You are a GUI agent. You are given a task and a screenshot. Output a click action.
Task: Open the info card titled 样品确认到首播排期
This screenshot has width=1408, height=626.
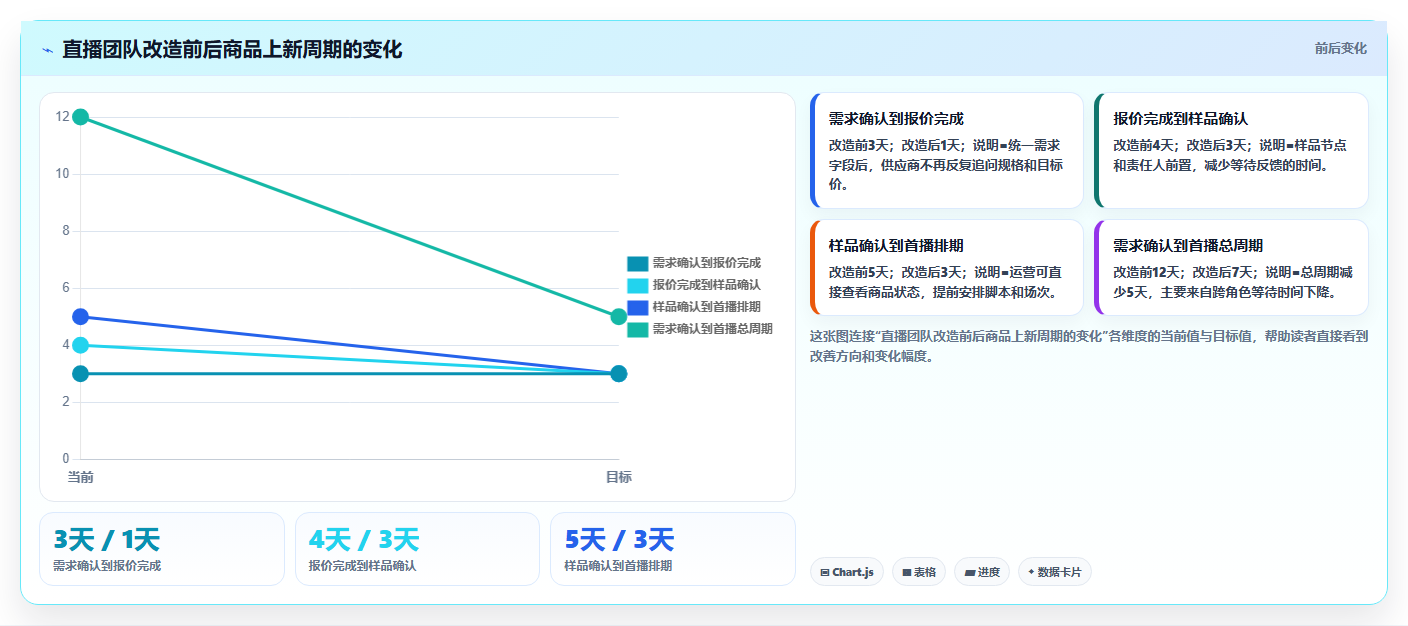point(947,267)
